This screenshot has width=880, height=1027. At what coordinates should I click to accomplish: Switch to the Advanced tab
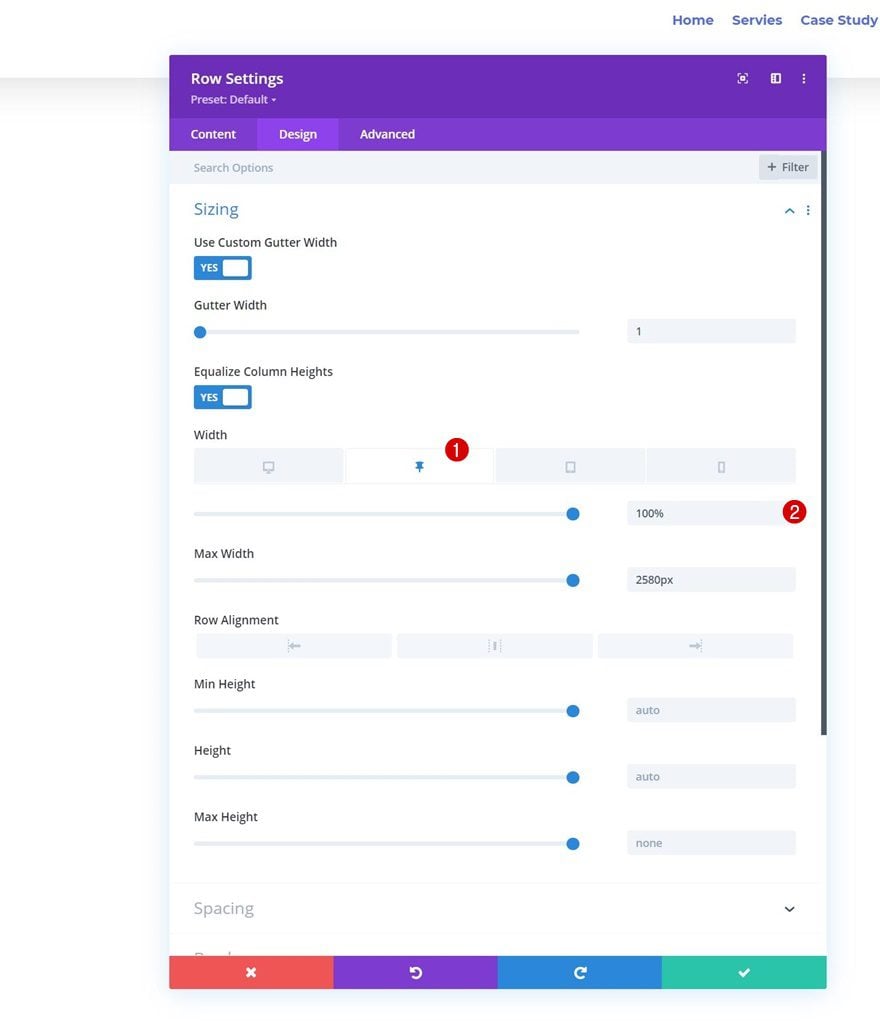click(x=387, y=134)
